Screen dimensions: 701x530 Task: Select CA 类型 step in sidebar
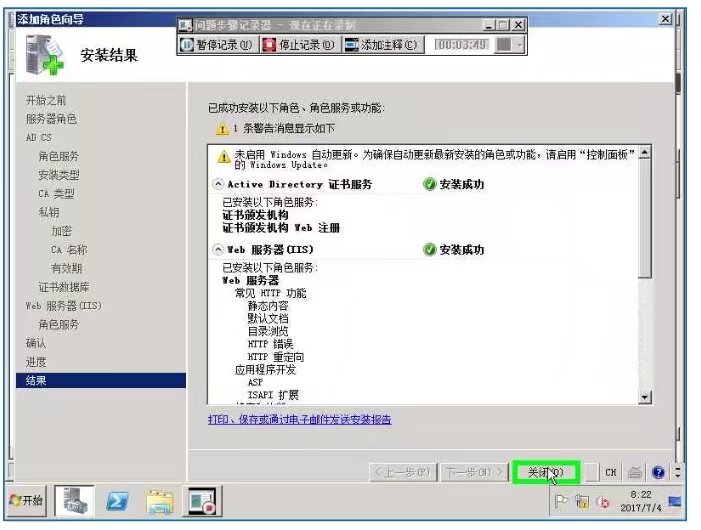[x=56, y=193]
